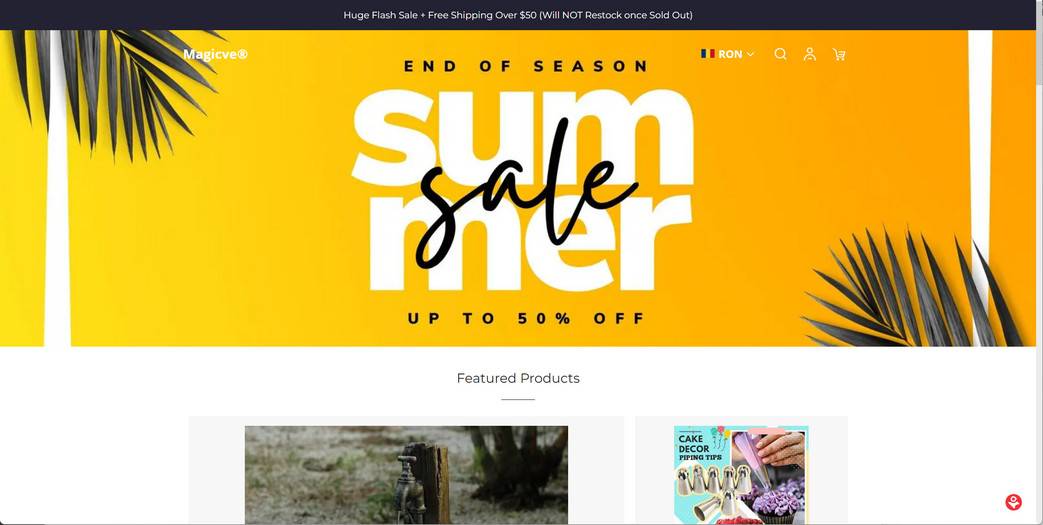Image resolution: width=1043 pixels, height=525 pixels.
Task: Go to the Magicve® home logo
Action: 215,54
